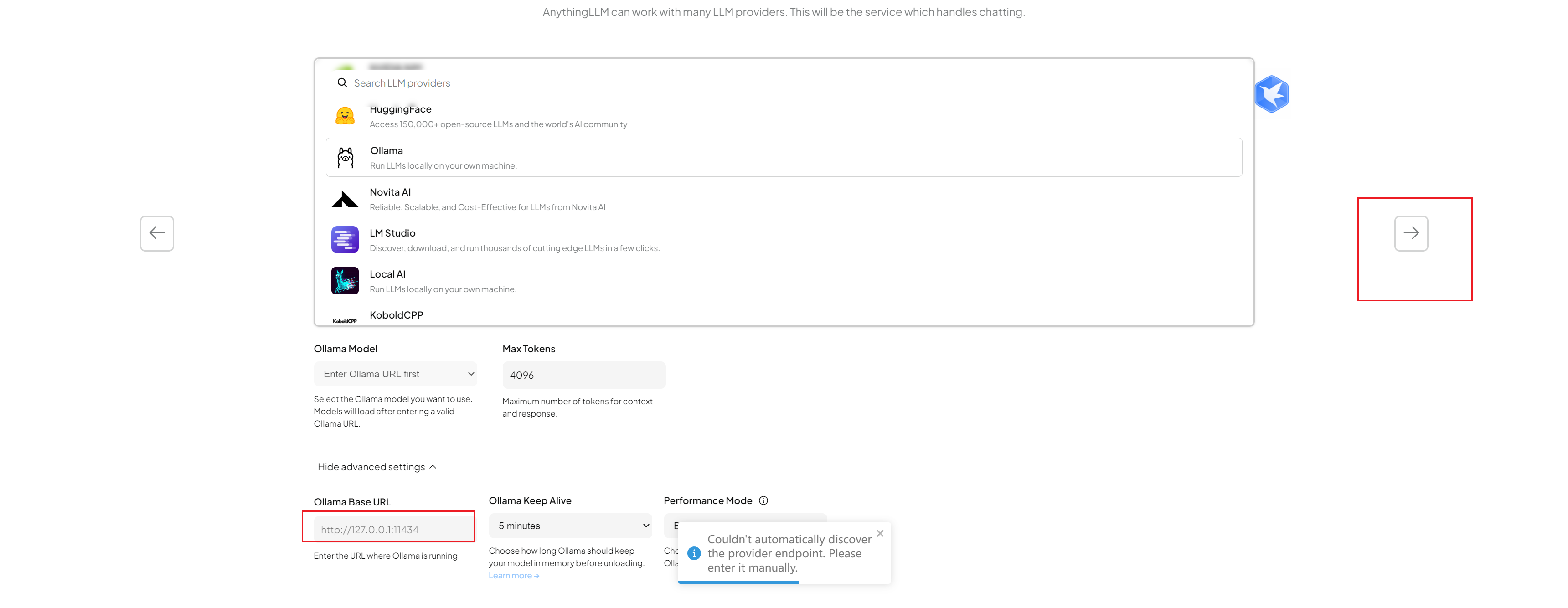Open the Ollama Keep Alive dropdown

click(570, 526)
